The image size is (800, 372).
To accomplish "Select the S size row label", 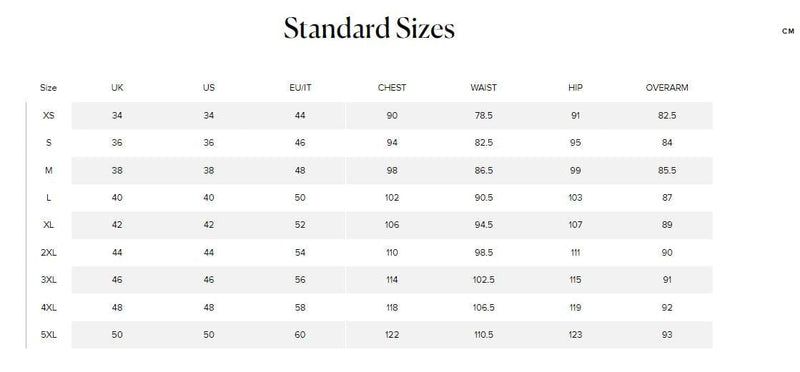I will click(x=48, y=143).
